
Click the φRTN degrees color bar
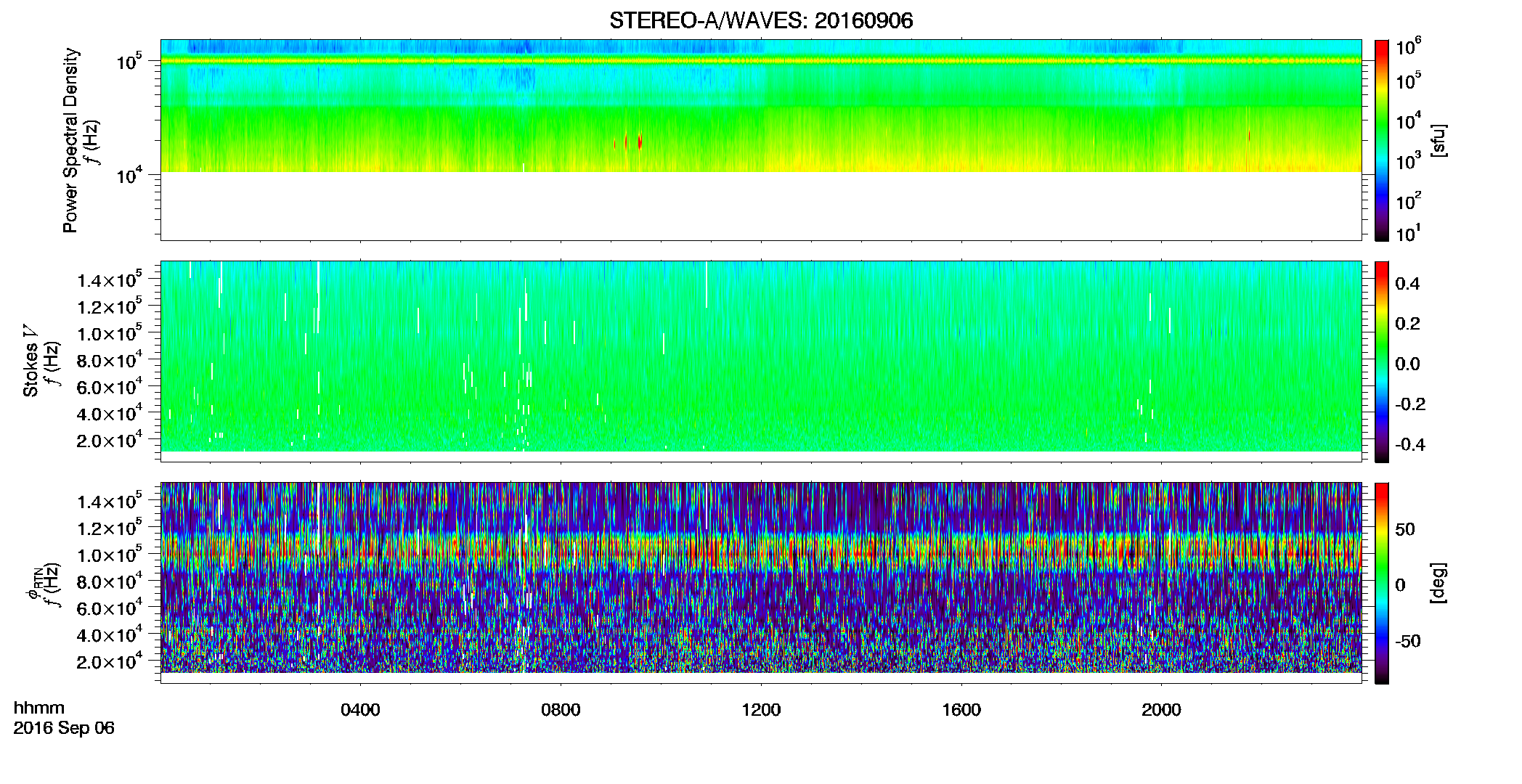coord(1382,583)
